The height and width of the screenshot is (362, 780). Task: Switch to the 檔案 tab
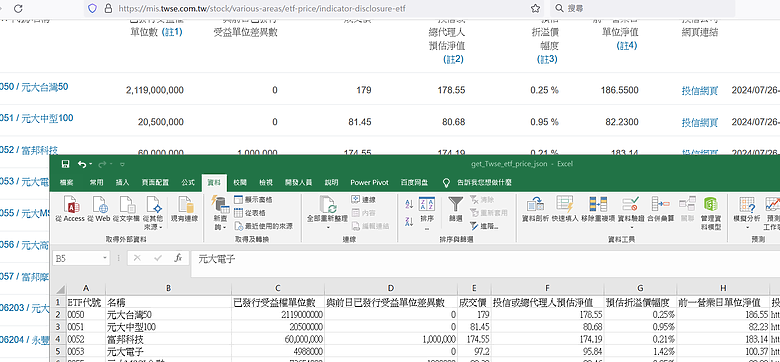click(67, 182)
